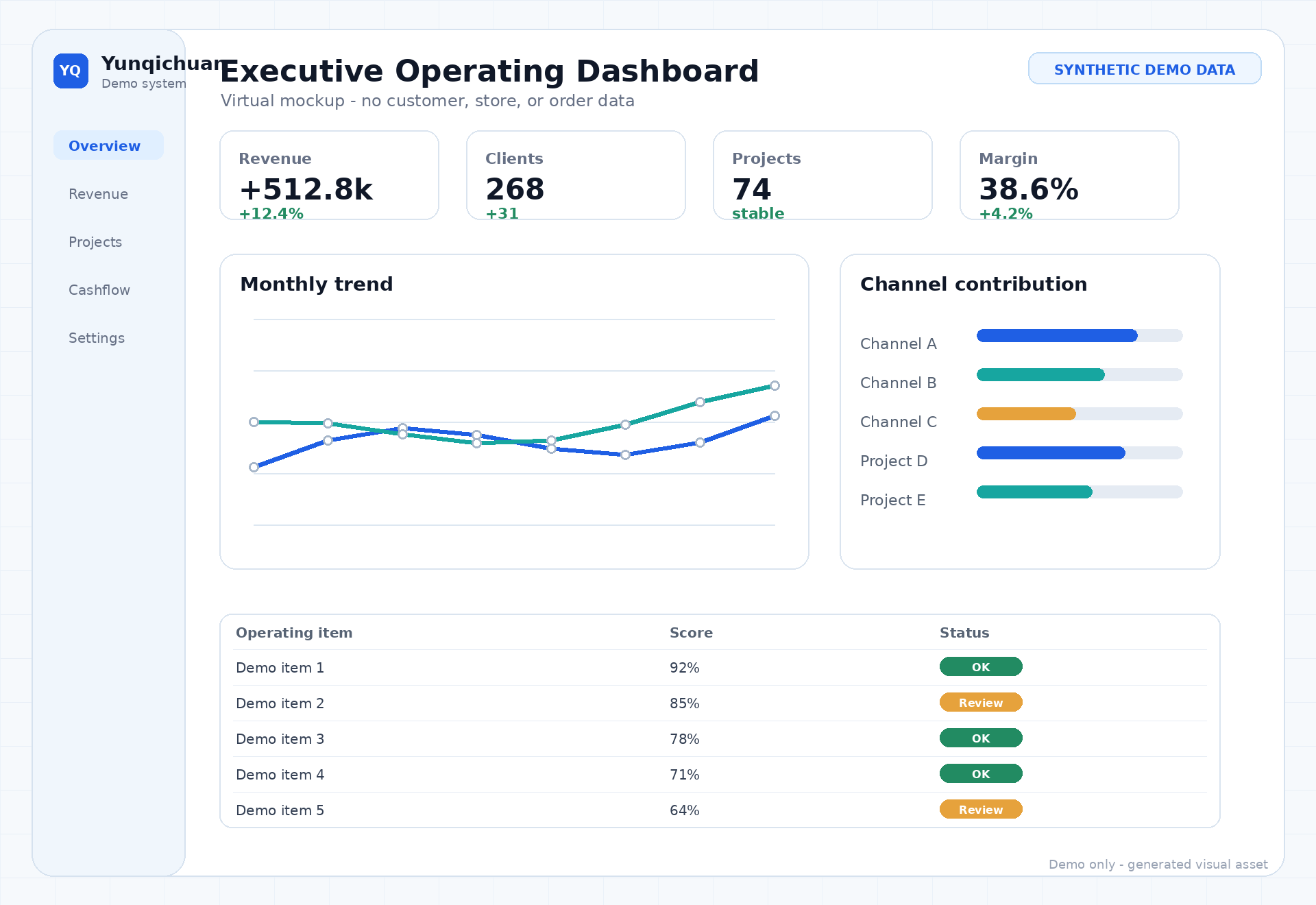Click the 'Status' column header
Viewport: 1316px width, 905px height.
[x=964, y=633]
